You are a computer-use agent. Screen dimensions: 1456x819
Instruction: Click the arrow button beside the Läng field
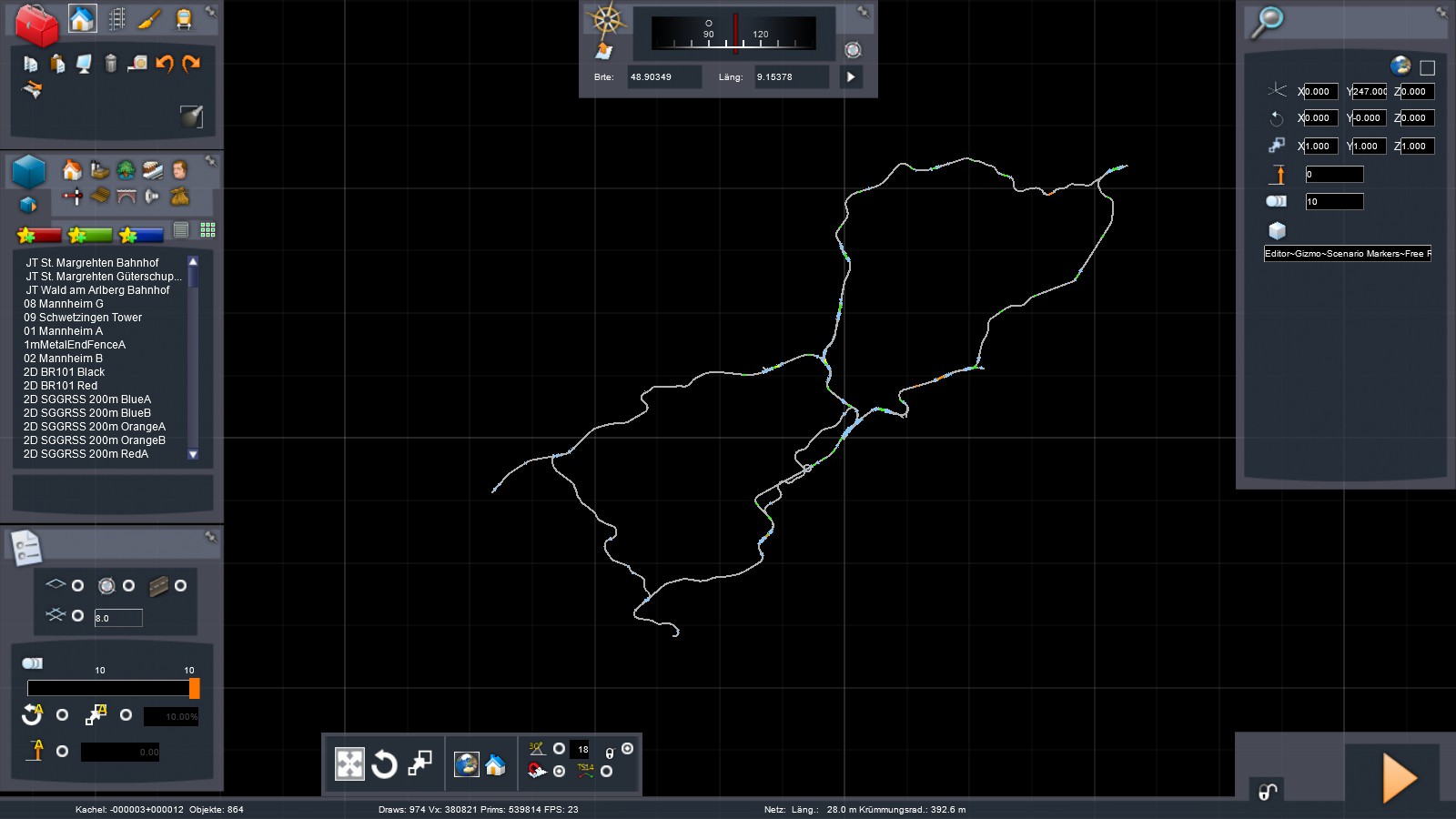click(x=851, y=77)
